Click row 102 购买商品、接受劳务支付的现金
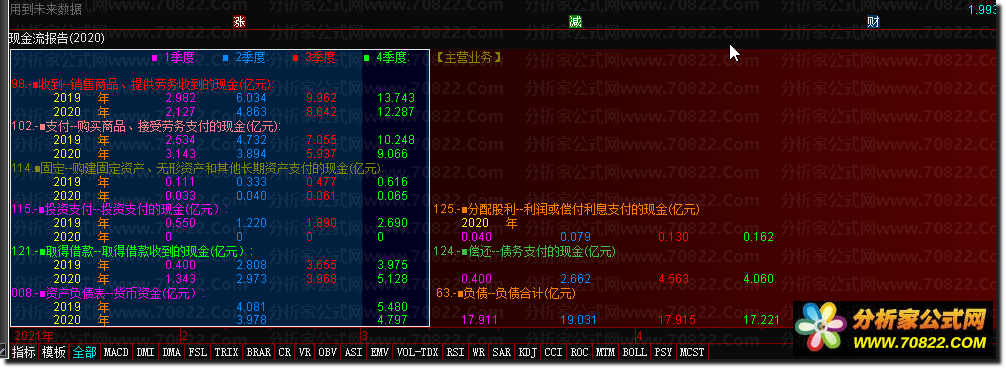The image size is (1006, 368). pos(146,126)
